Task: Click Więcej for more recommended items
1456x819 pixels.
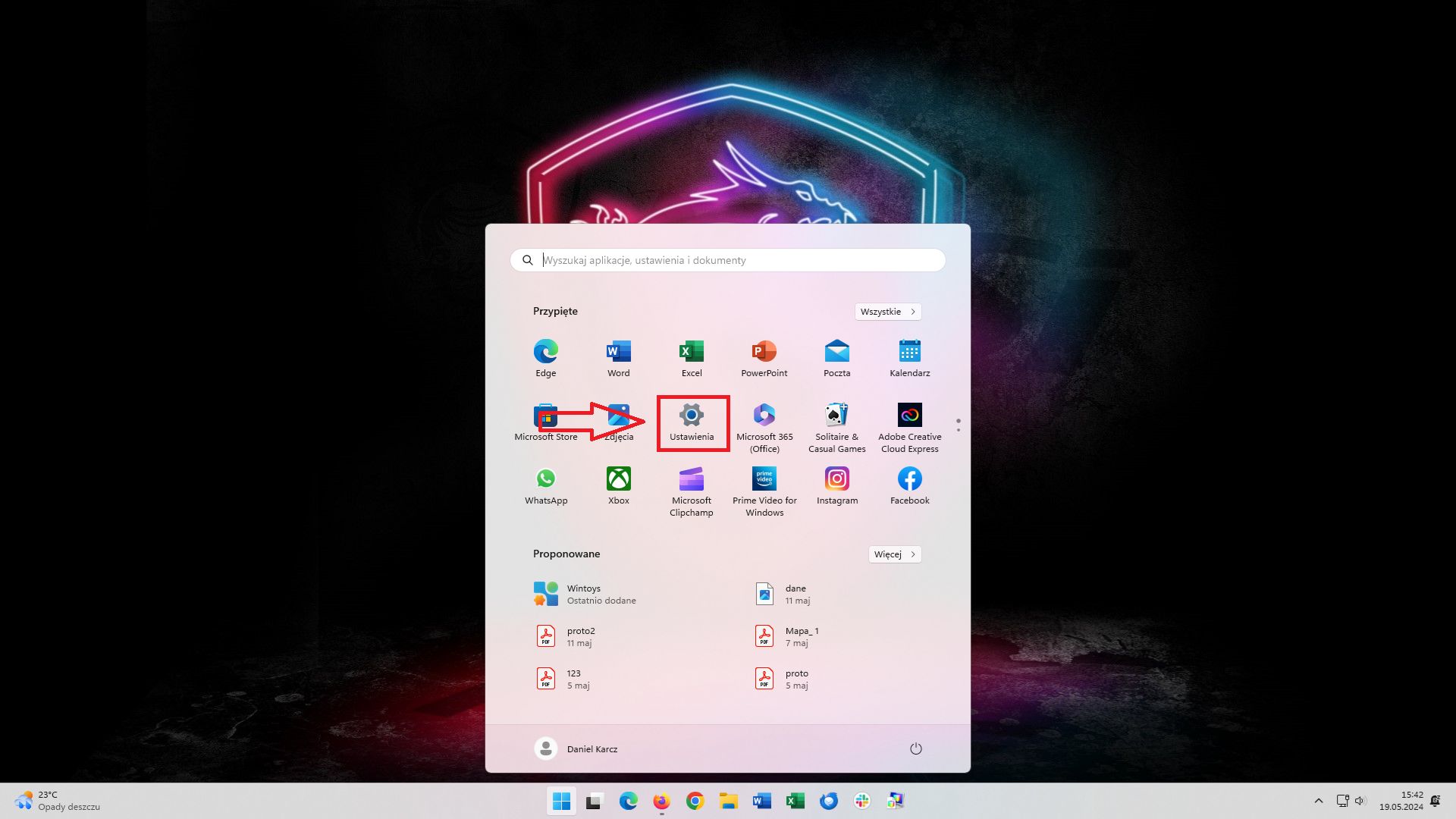Action: [x=893, y=554]
